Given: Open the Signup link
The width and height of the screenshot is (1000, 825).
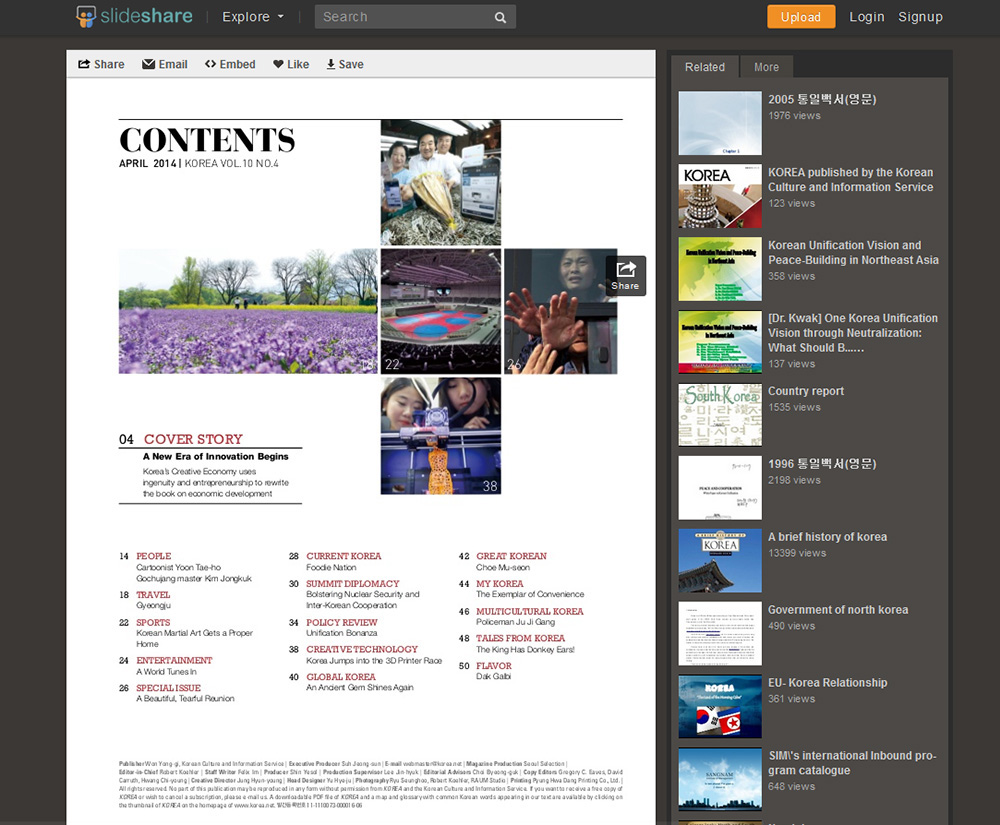Looking at the screenshot, I should [920, 17].
